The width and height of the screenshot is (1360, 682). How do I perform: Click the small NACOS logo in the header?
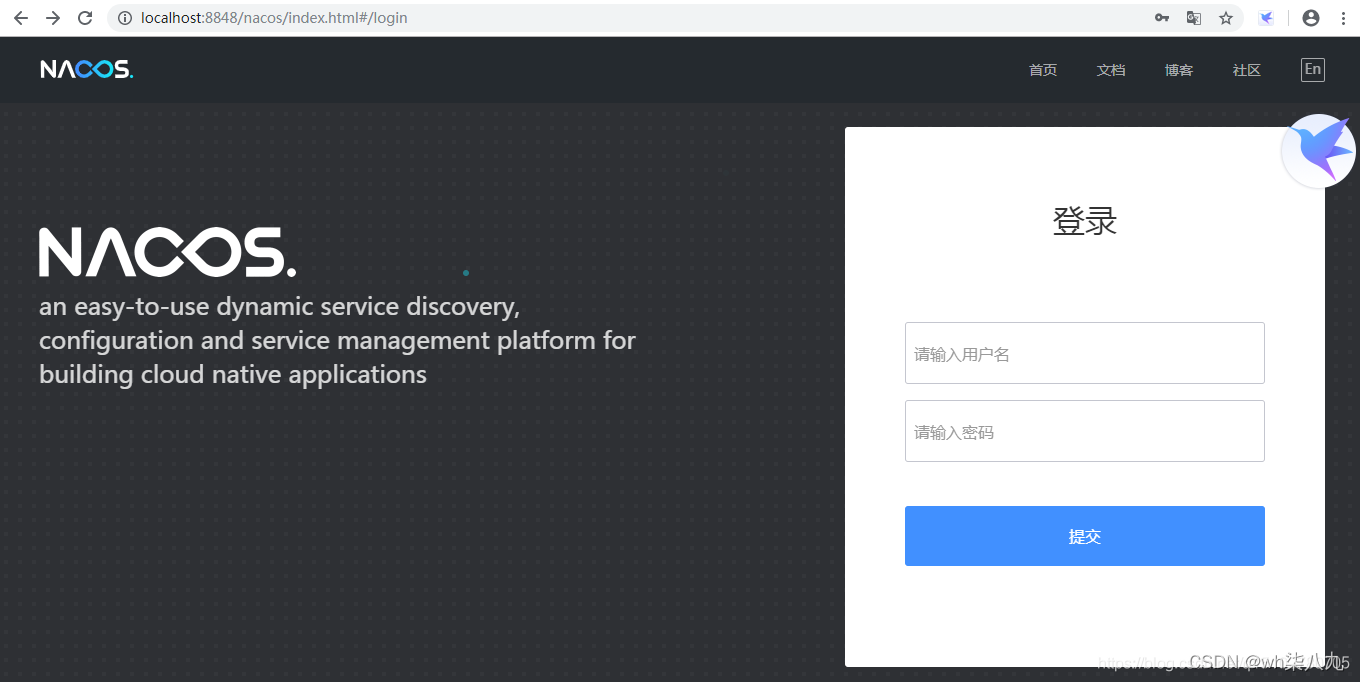87,69
